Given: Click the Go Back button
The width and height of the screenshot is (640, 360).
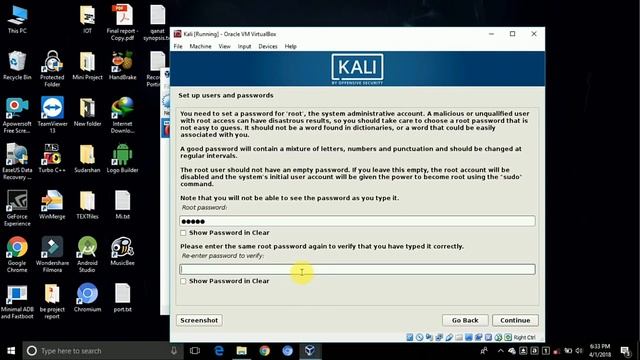Looking at the screenshot, I should 465,320.
